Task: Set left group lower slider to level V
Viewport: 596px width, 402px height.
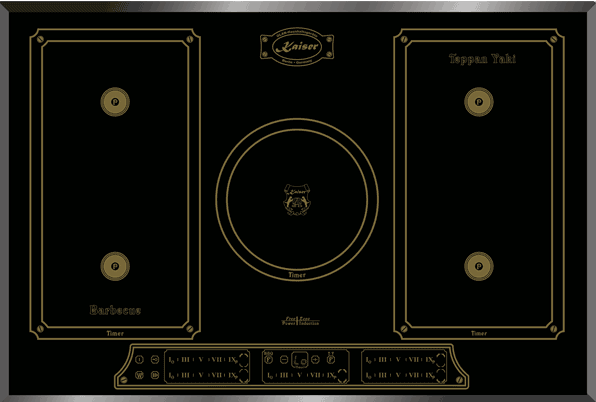Action: click(201, 375)
